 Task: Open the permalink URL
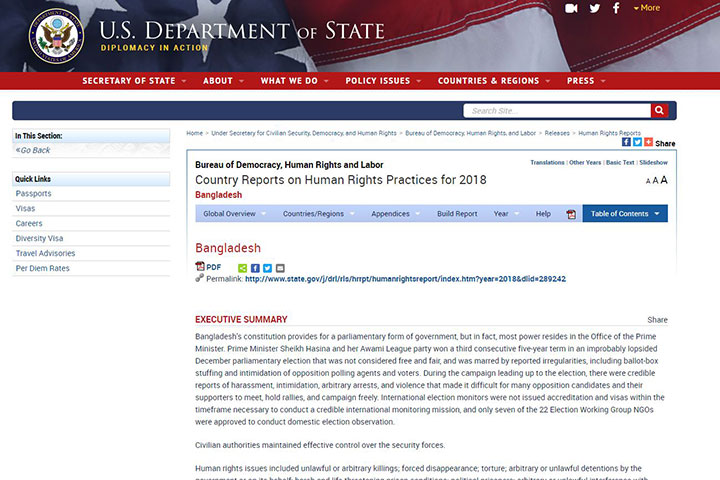405,279
